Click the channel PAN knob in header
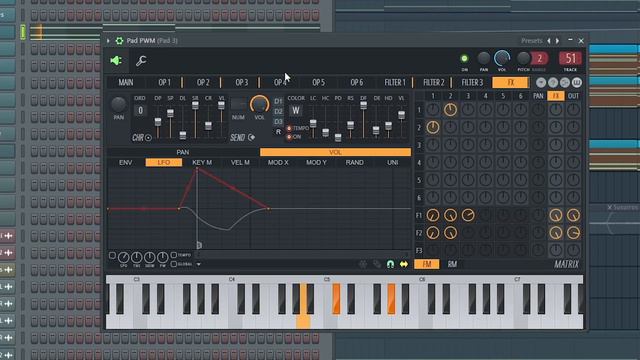This screenshot has height=360, width=640. (484, 58)
